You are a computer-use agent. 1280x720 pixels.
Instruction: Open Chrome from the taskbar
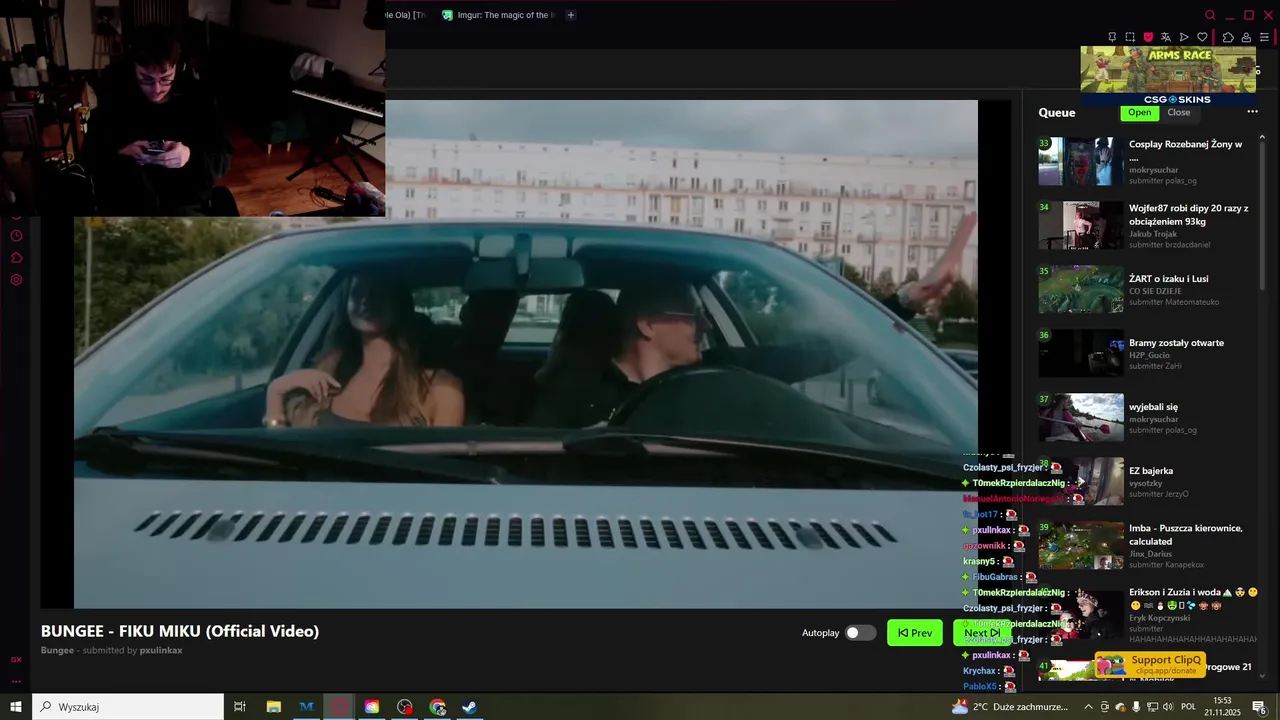pos(437,707)
